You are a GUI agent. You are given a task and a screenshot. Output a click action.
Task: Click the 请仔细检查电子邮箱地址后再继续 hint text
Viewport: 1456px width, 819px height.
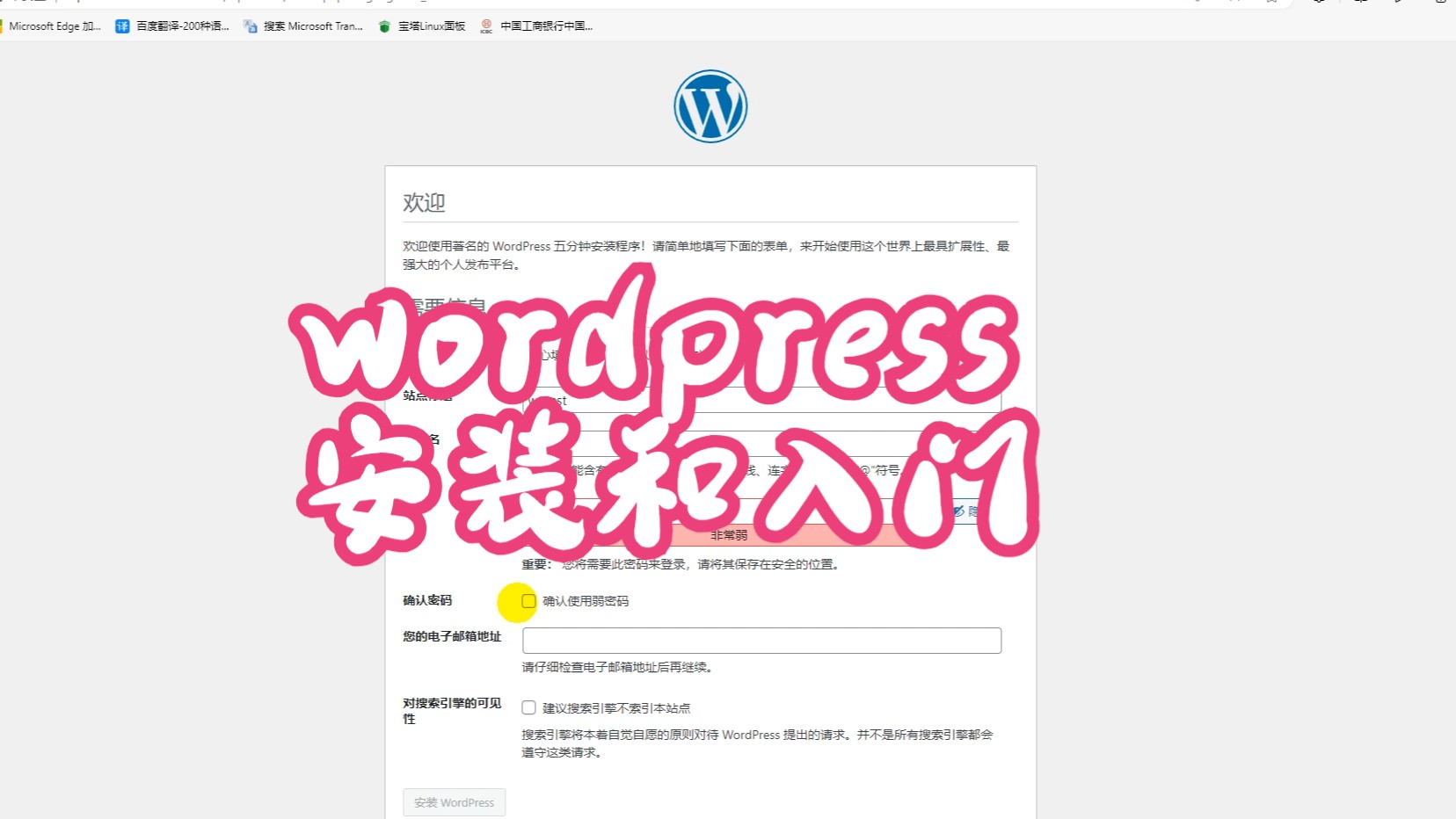pos(617,667)
